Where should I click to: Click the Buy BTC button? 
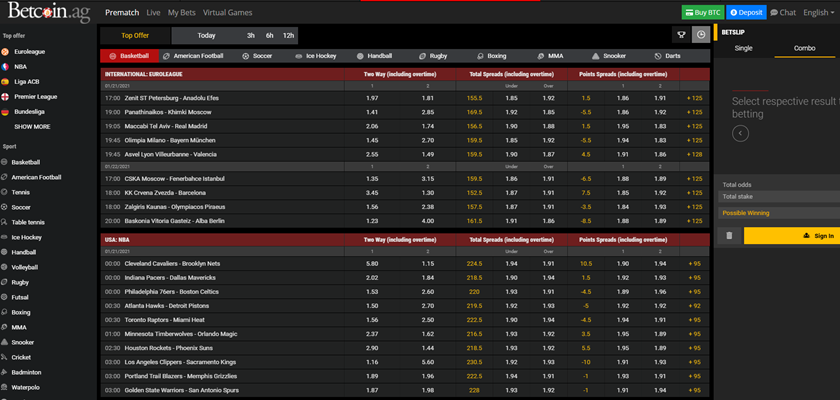[x=703, y=12]
